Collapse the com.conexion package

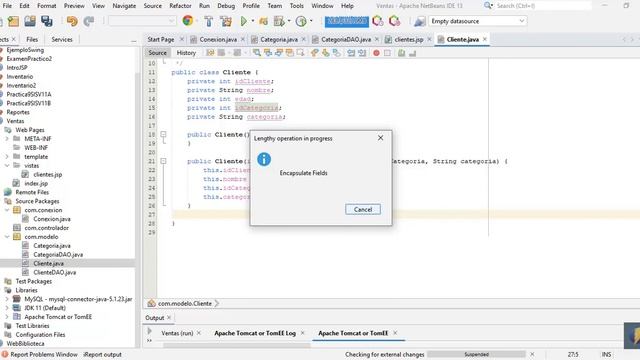[x=7, y=210]
